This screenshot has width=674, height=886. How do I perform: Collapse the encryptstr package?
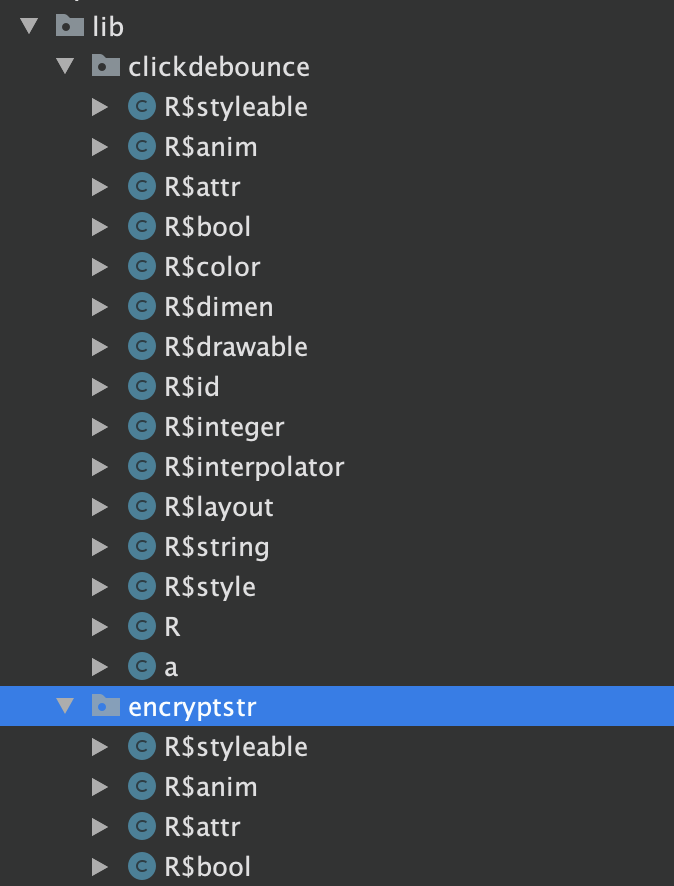click(x=66, y=707)
